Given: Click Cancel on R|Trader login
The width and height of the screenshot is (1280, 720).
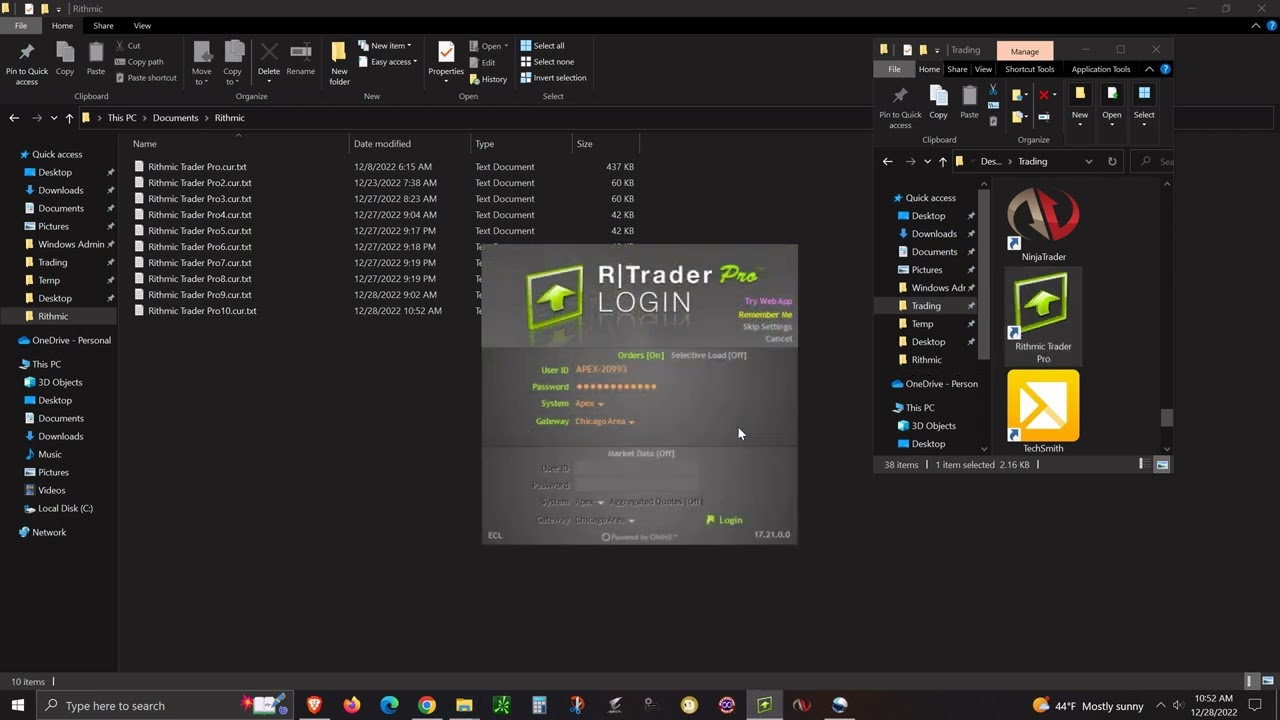Looking at the screenshot, I should [778, 339].
